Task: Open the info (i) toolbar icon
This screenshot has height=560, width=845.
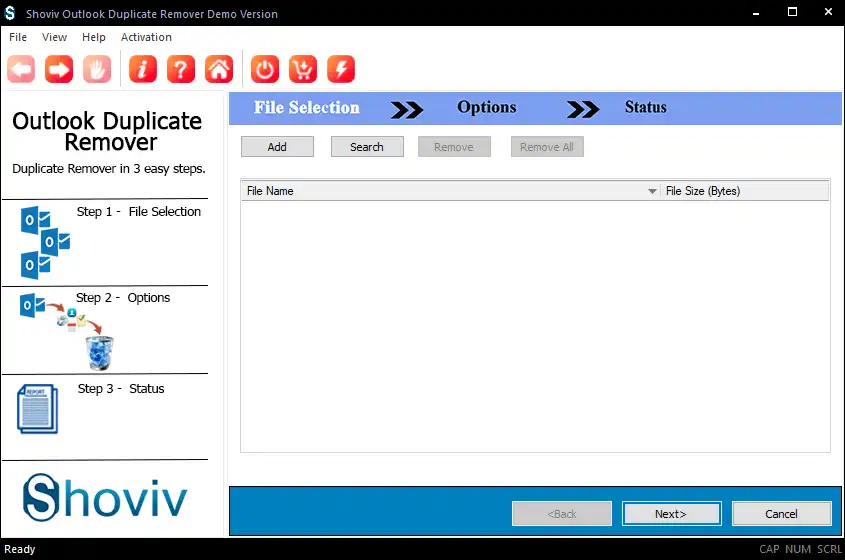Action: point(143,69)
